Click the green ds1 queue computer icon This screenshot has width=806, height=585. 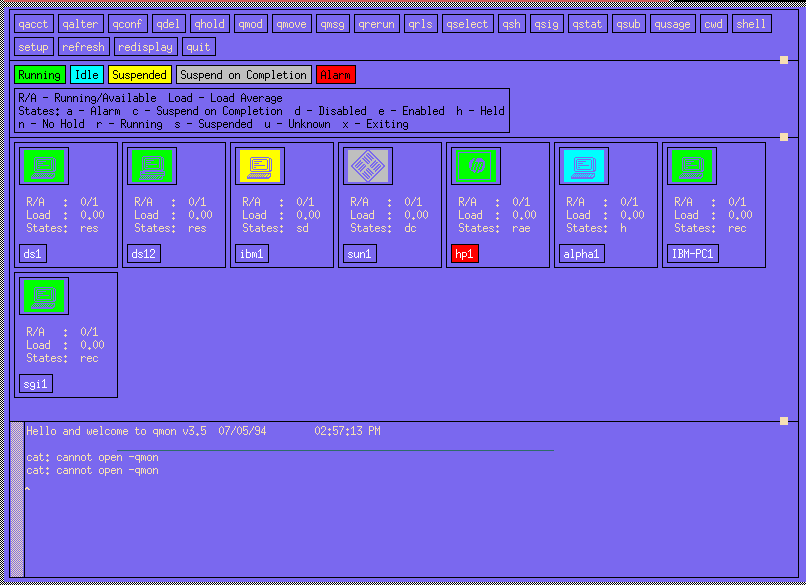pos(44,166)
